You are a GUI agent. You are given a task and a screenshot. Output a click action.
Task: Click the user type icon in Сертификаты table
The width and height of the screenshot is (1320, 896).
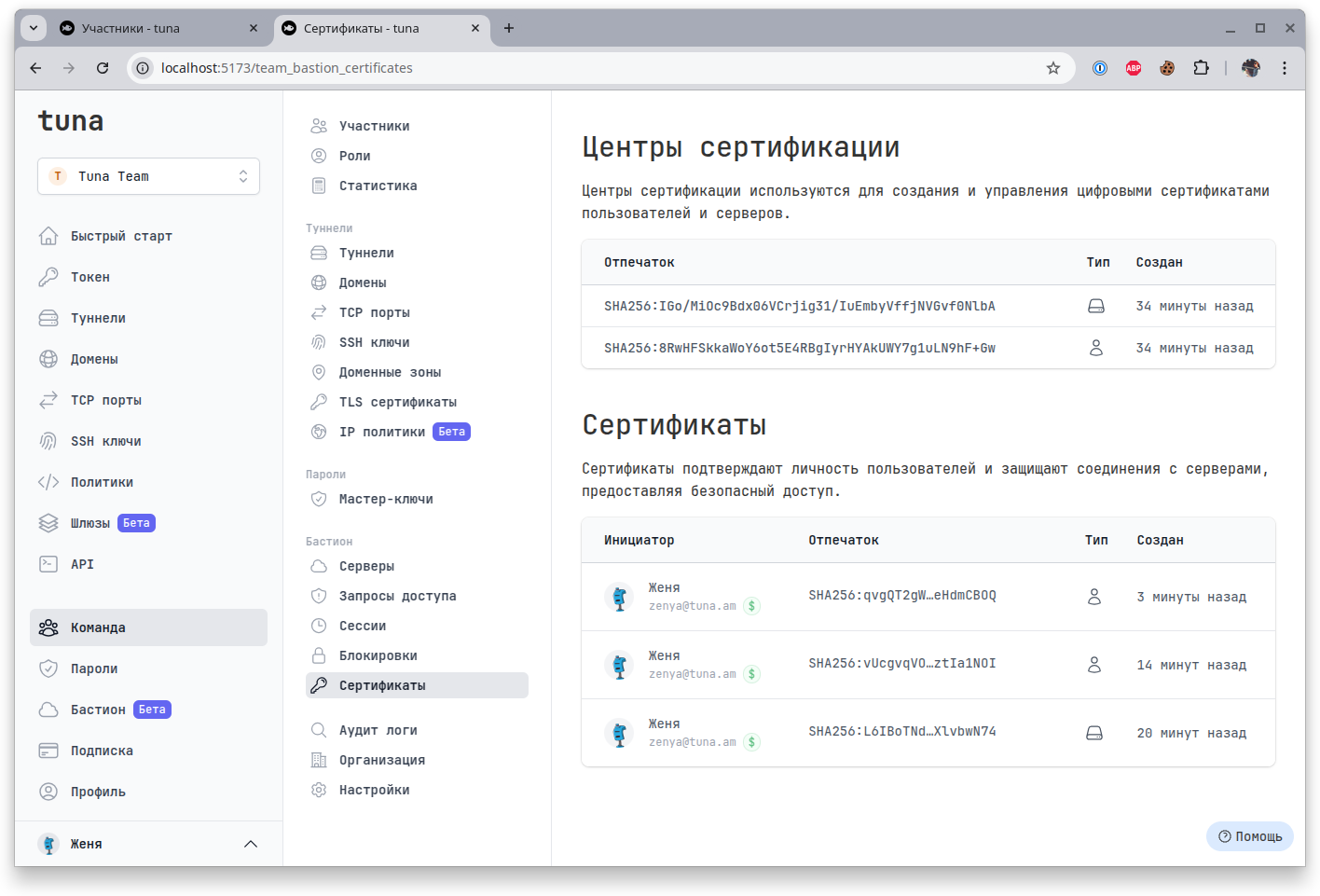(1096, 597)
